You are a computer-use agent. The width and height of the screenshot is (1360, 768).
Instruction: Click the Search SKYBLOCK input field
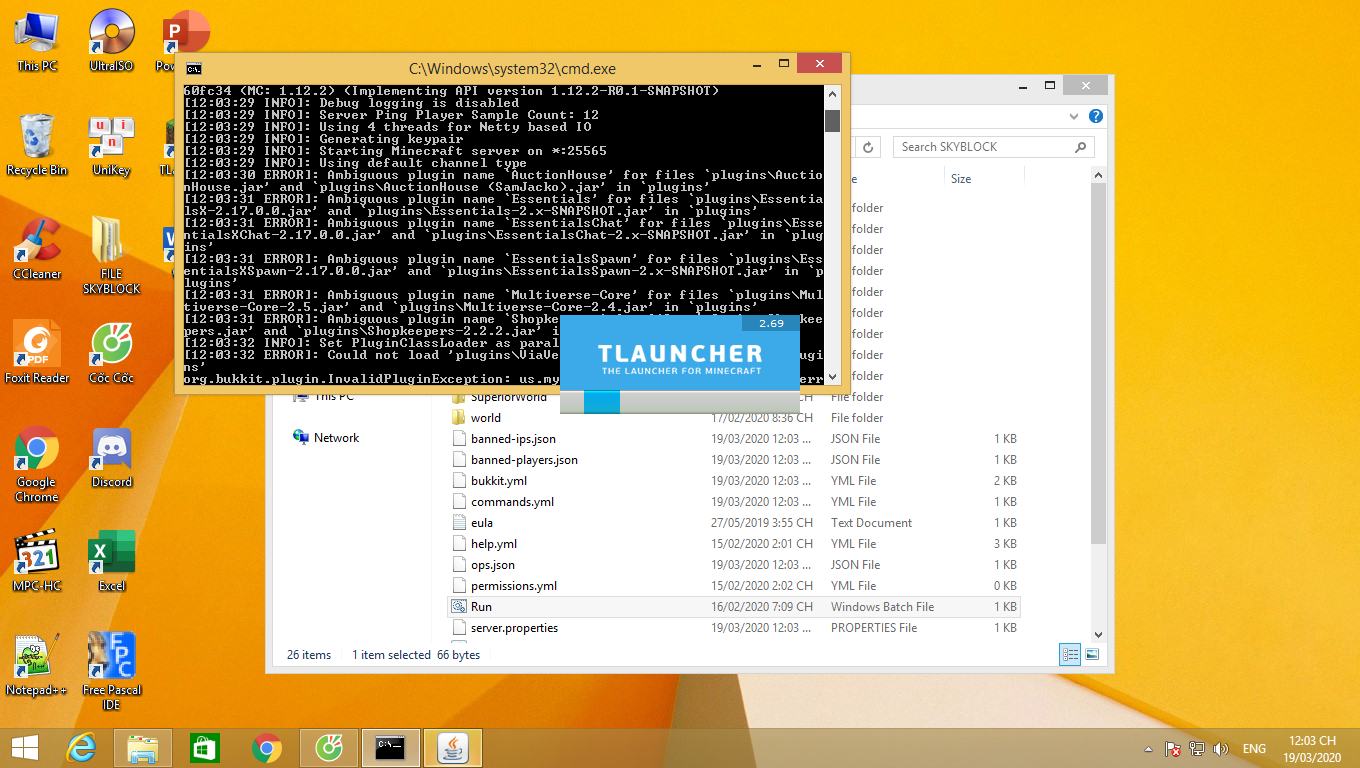click(x=984, y=147)
